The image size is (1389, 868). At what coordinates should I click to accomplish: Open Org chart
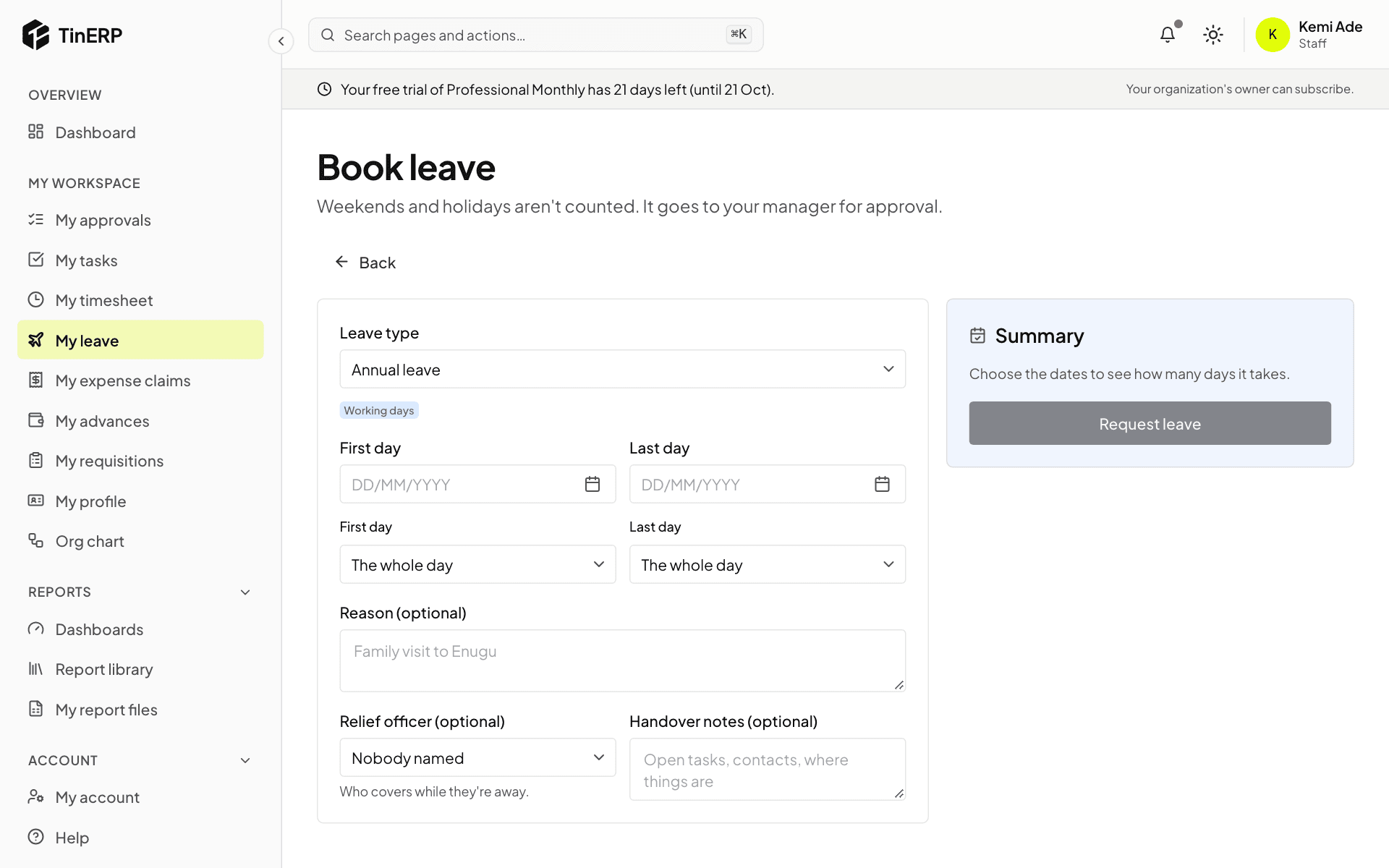(140, 541)
